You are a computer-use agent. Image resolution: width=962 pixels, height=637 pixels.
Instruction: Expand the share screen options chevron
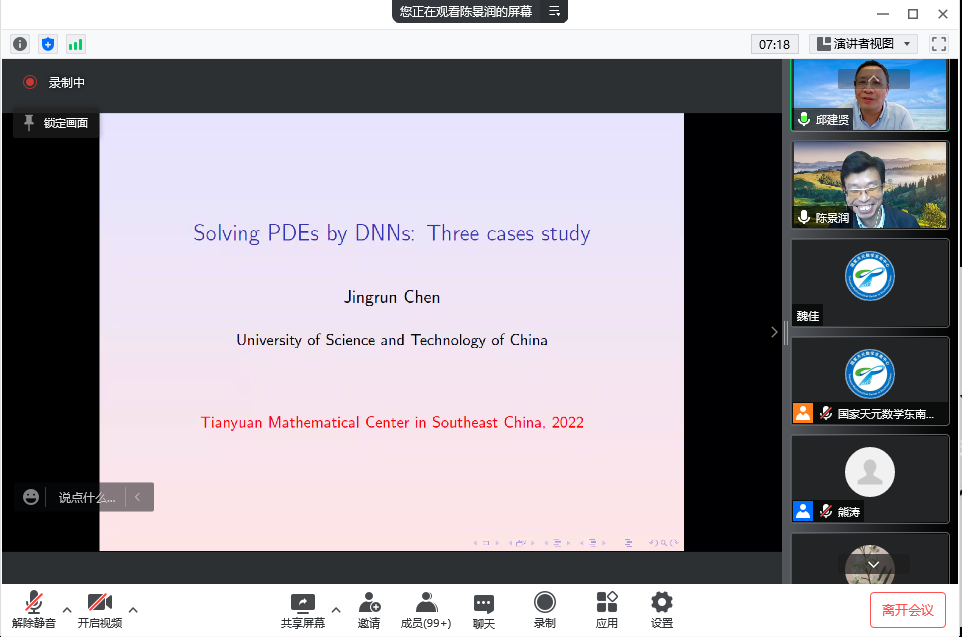[336, 608]
